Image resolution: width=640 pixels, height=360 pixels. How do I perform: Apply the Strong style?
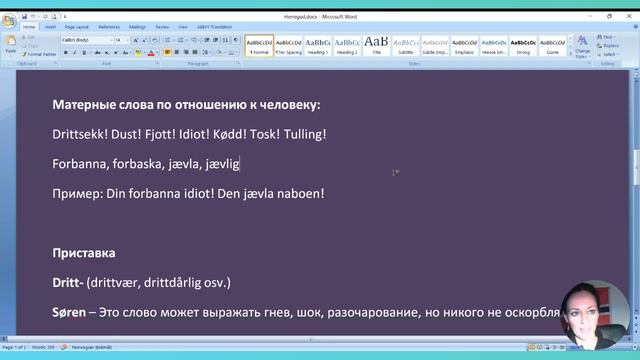click(x=523, y=46)
